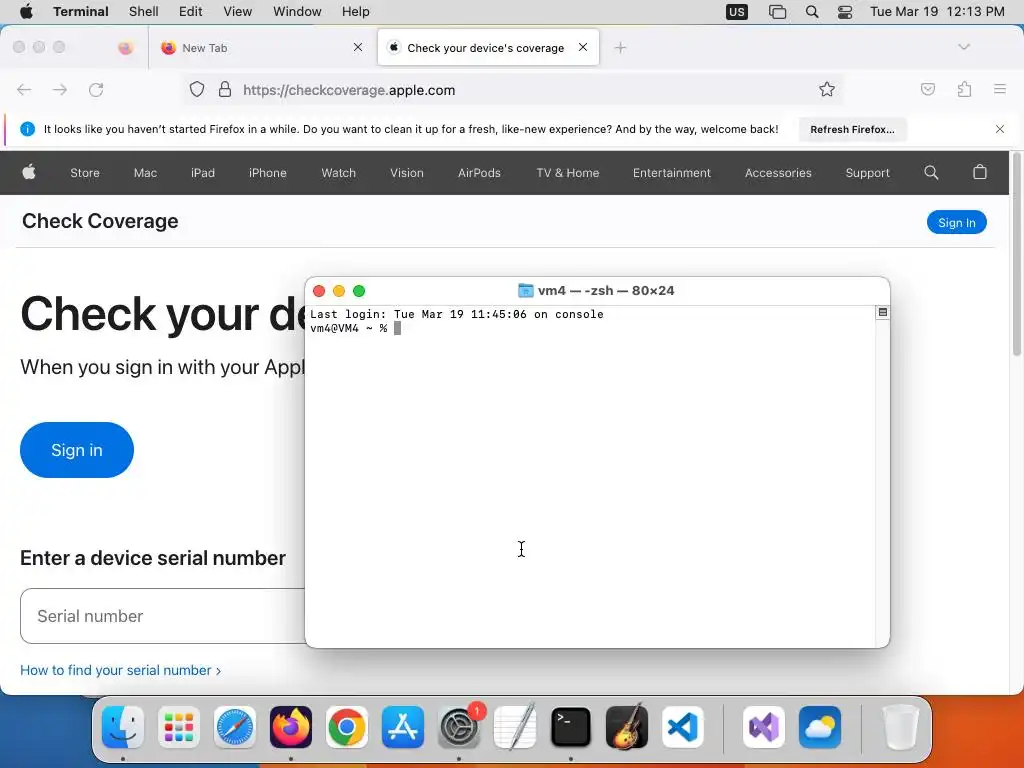Close the New Tab tab
Screen dimensions: 1024x768
(x=358, y=47)
